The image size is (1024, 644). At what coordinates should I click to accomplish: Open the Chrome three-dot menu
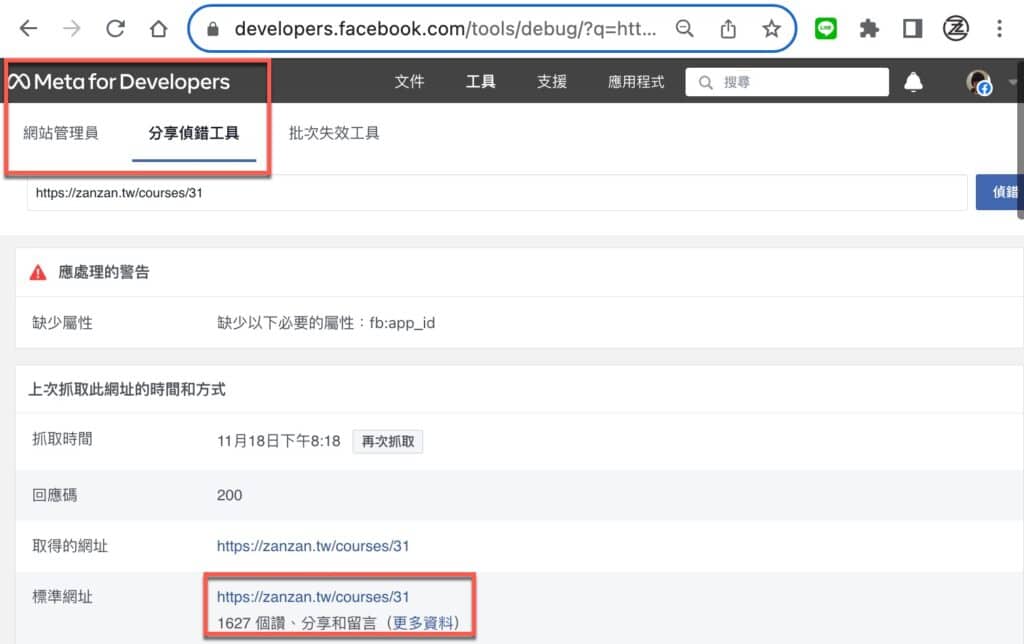999,29
